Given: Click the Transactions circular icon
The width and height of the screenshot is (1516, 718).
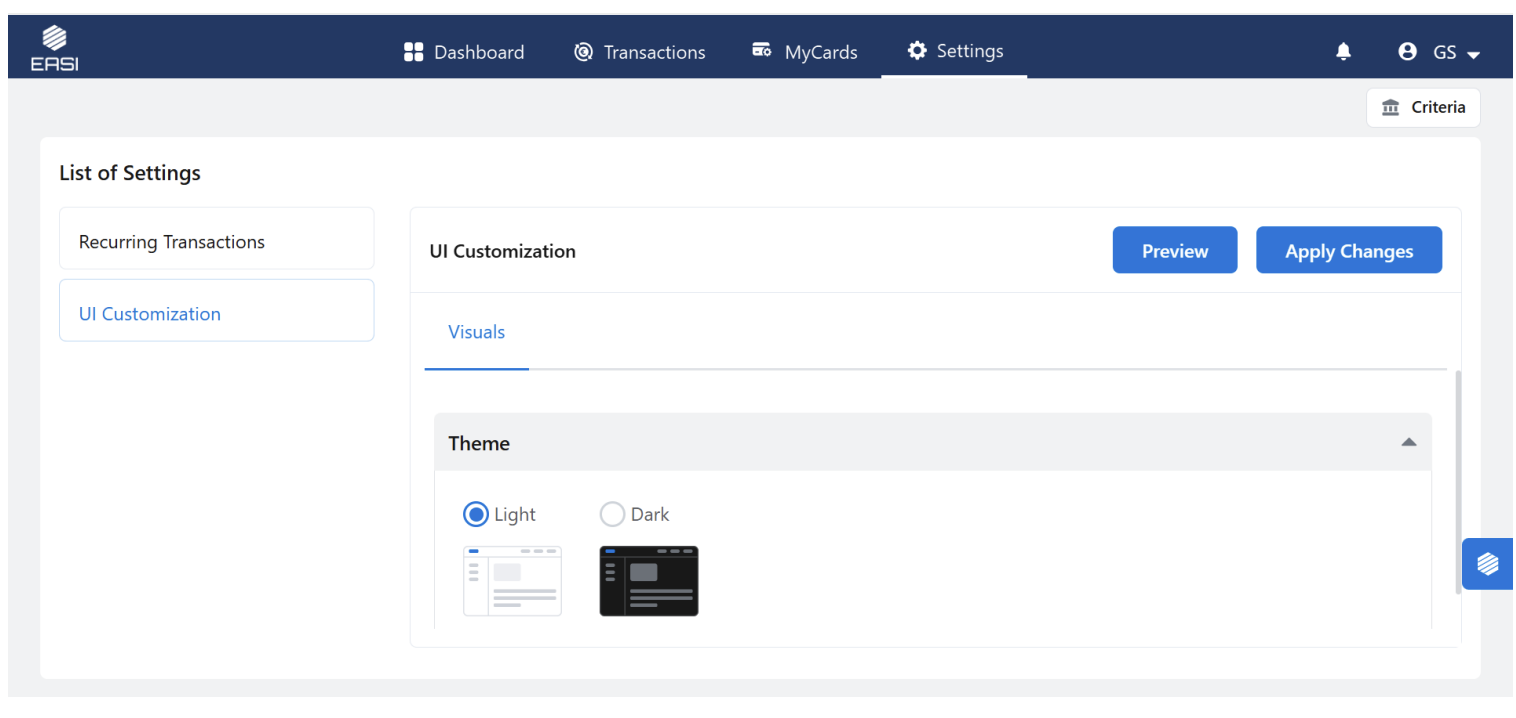Looking at the screenshot, I should 583,52.
